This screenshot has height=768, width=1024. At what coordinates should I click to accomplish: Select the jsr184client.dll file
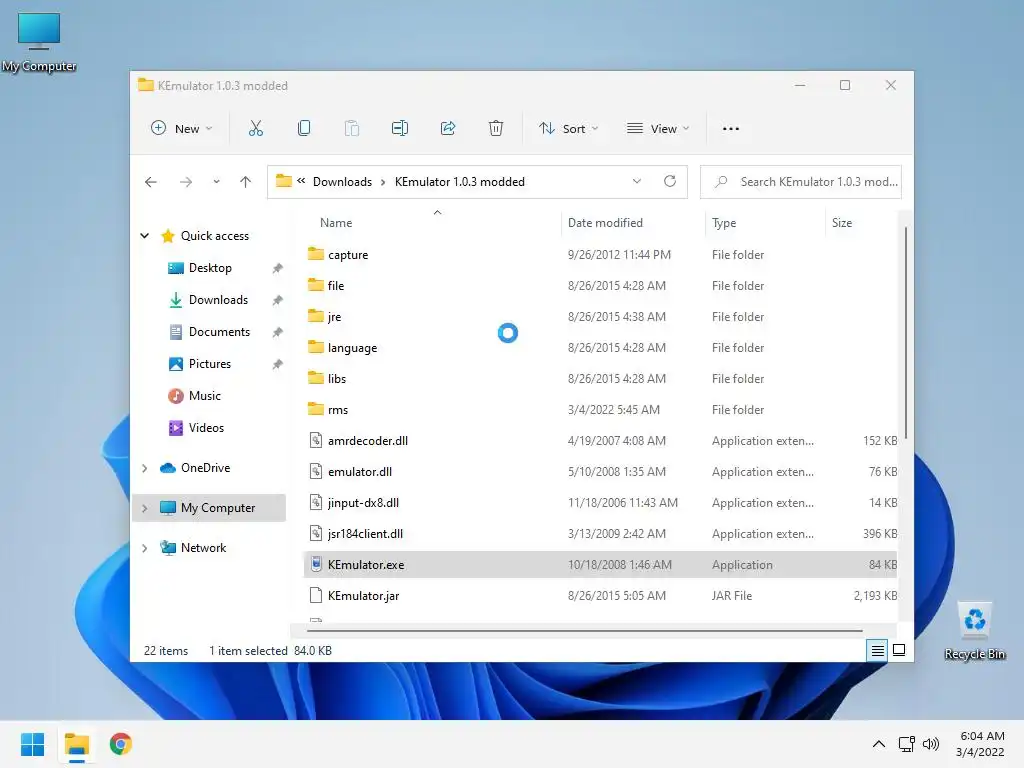[x=600, y=534]
